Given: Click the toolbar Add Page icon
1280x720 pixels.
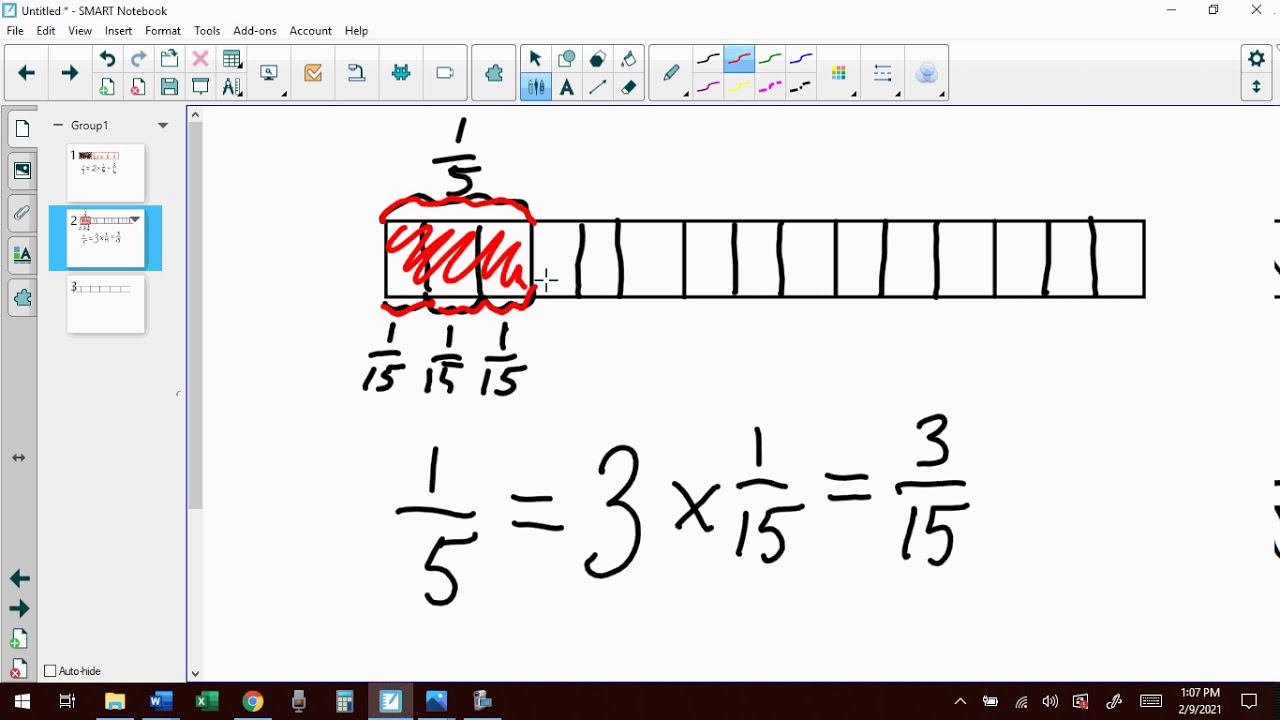Looking at the screenshot, I should click(107, 88).
